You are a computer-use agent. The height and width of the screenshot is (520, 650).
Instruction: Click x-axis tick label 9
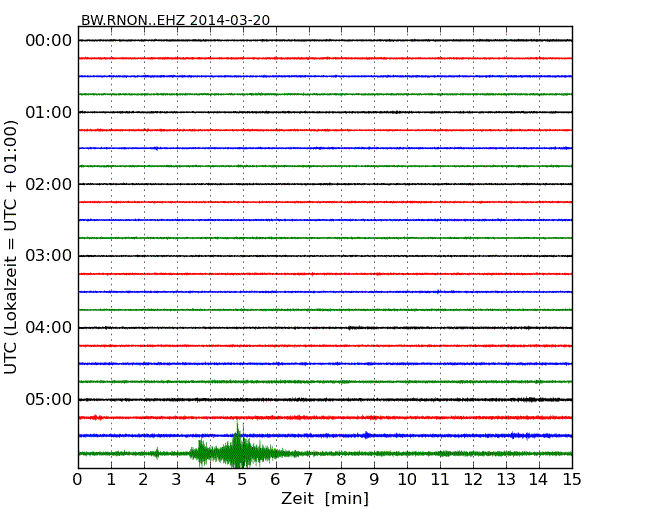[x=374, y=480]
